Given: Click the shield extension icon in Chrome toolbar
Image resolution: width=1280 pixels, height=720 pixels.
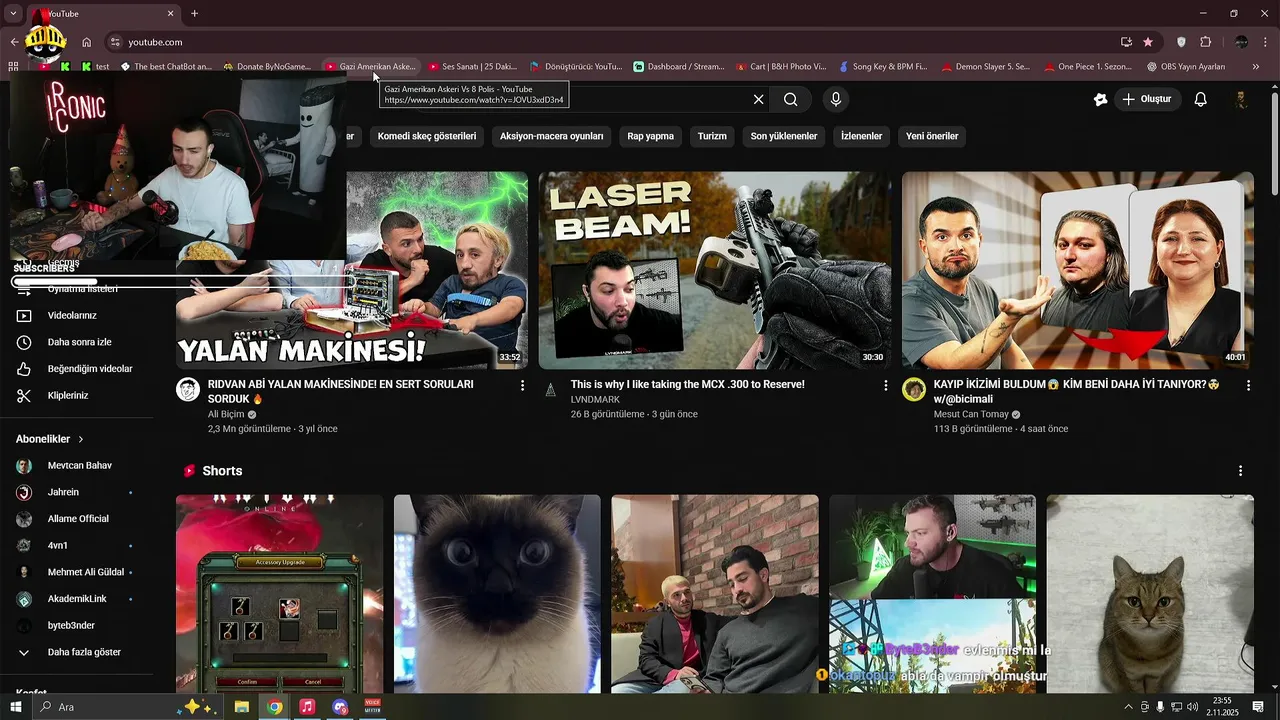Looking at the screenshot, I should [x=1181, y=42].
